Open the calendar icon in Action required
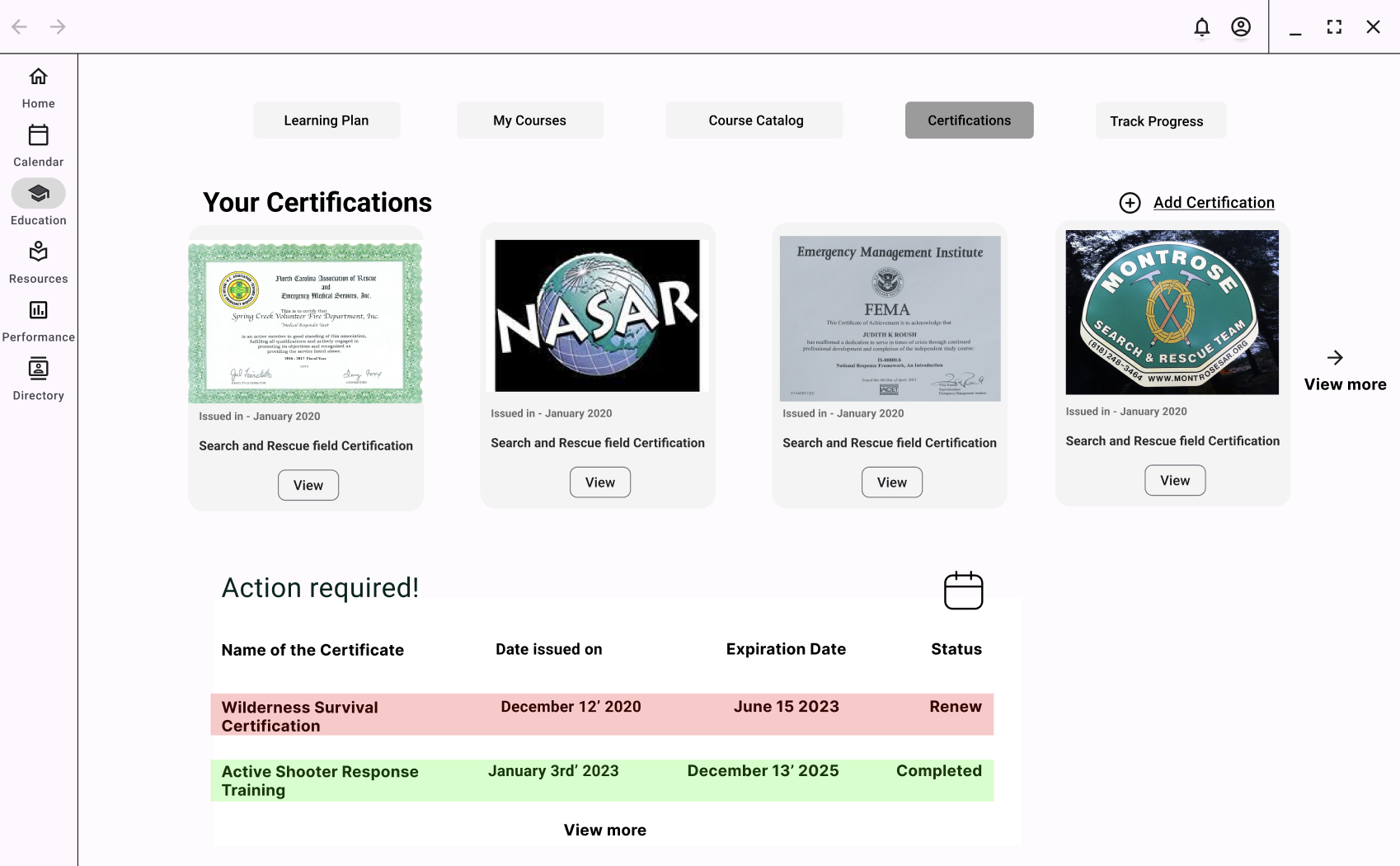 tap(964, 591)
